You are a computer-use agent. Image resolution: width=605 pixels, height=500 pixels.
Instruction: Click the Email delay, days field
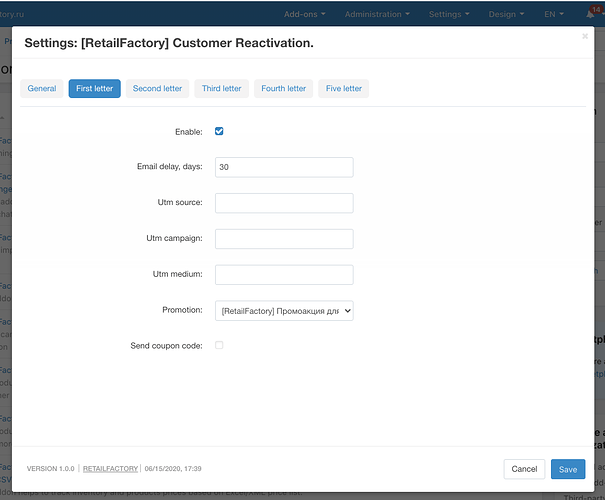tap(284, 167)
